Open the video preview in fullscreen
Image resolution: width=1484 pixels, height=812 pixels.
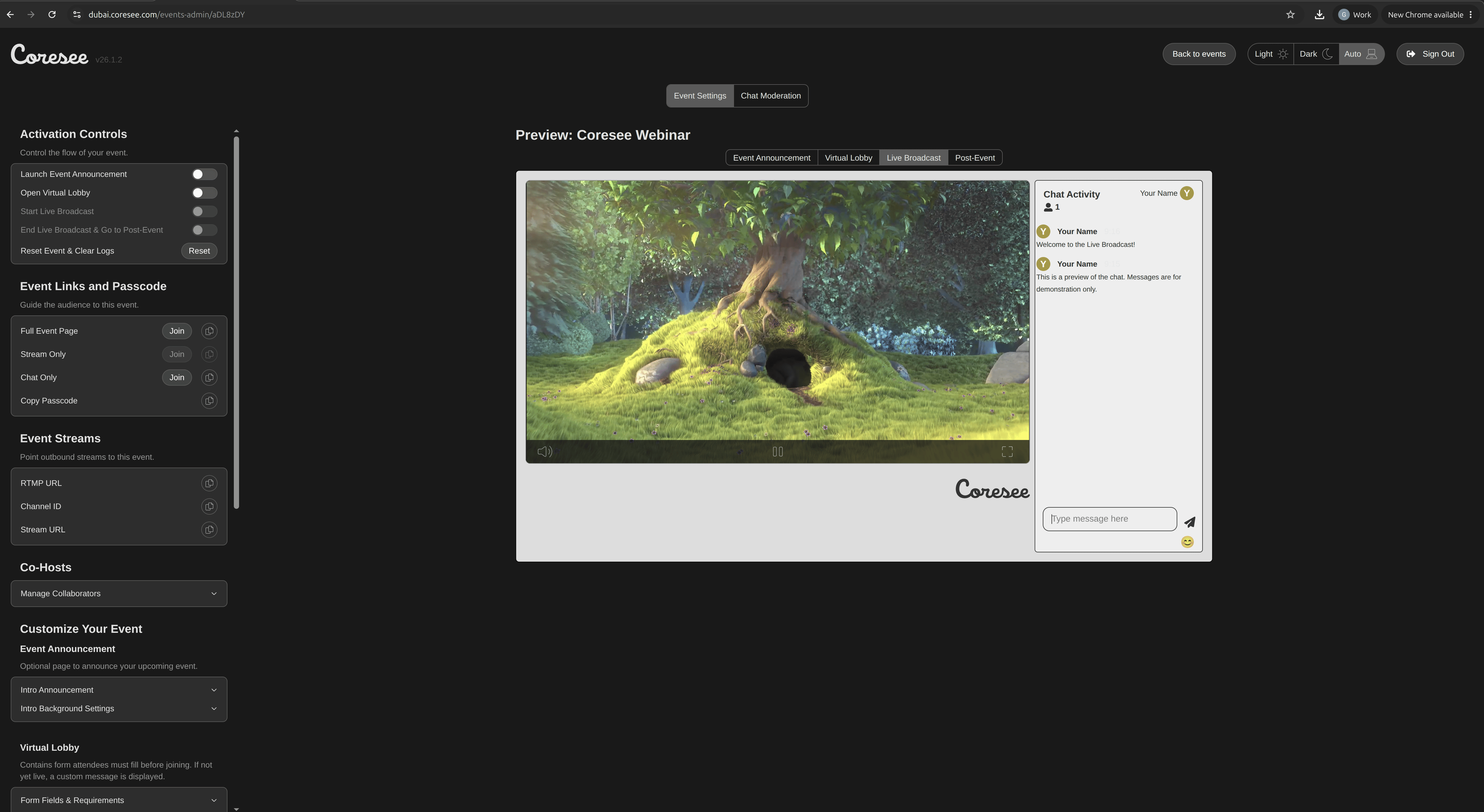1007,452
